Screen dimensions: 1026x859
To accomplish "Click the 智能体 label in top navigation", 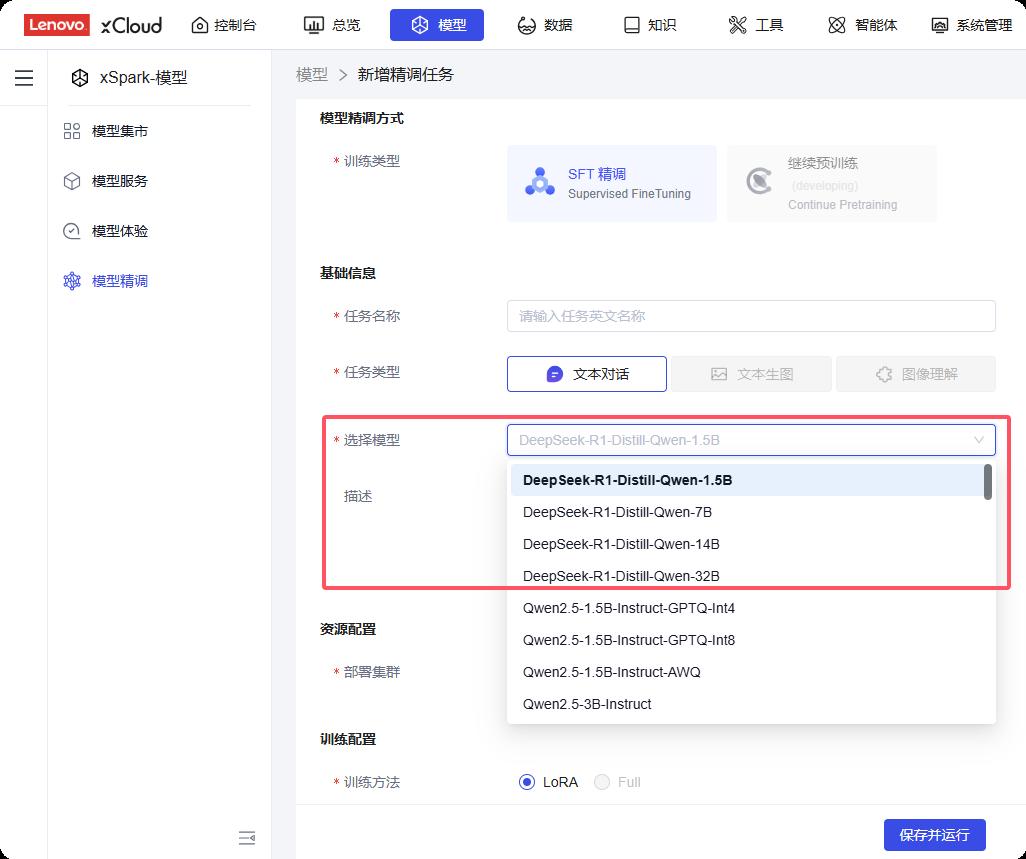I will click(876, 25).
